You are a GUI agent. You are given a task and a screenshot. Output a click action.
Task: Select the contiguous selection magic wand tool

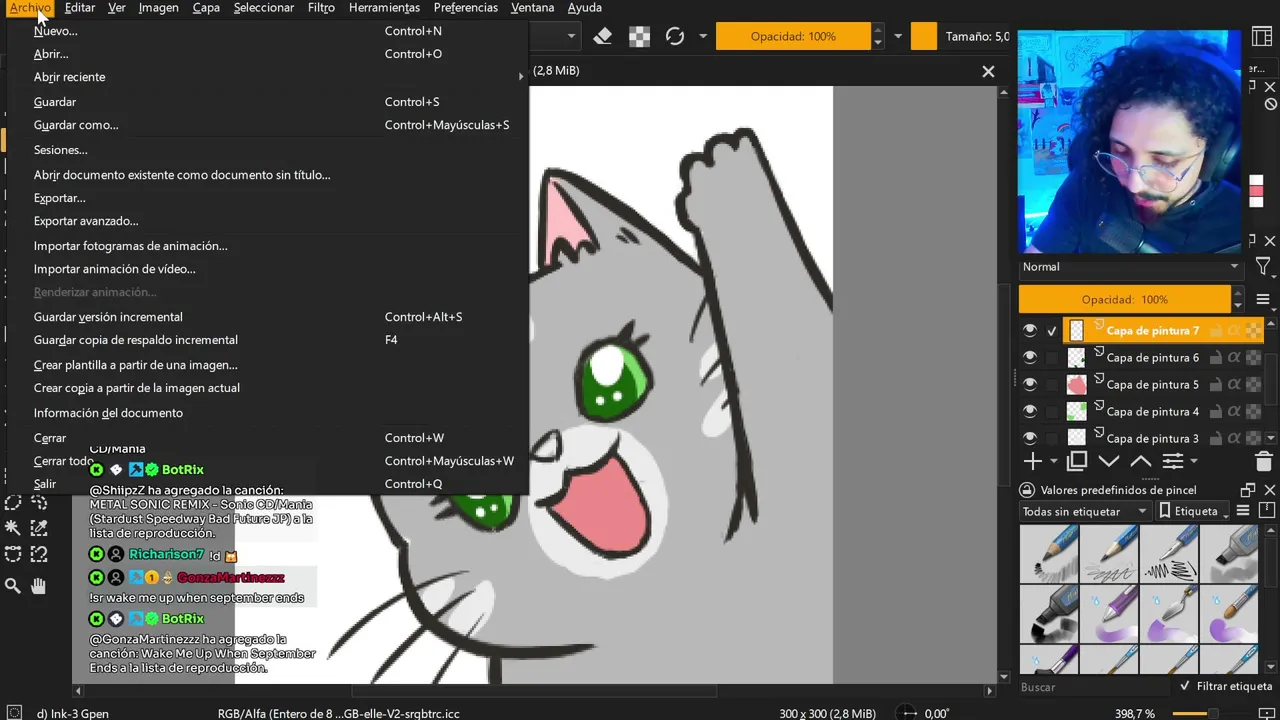(13, 528)
